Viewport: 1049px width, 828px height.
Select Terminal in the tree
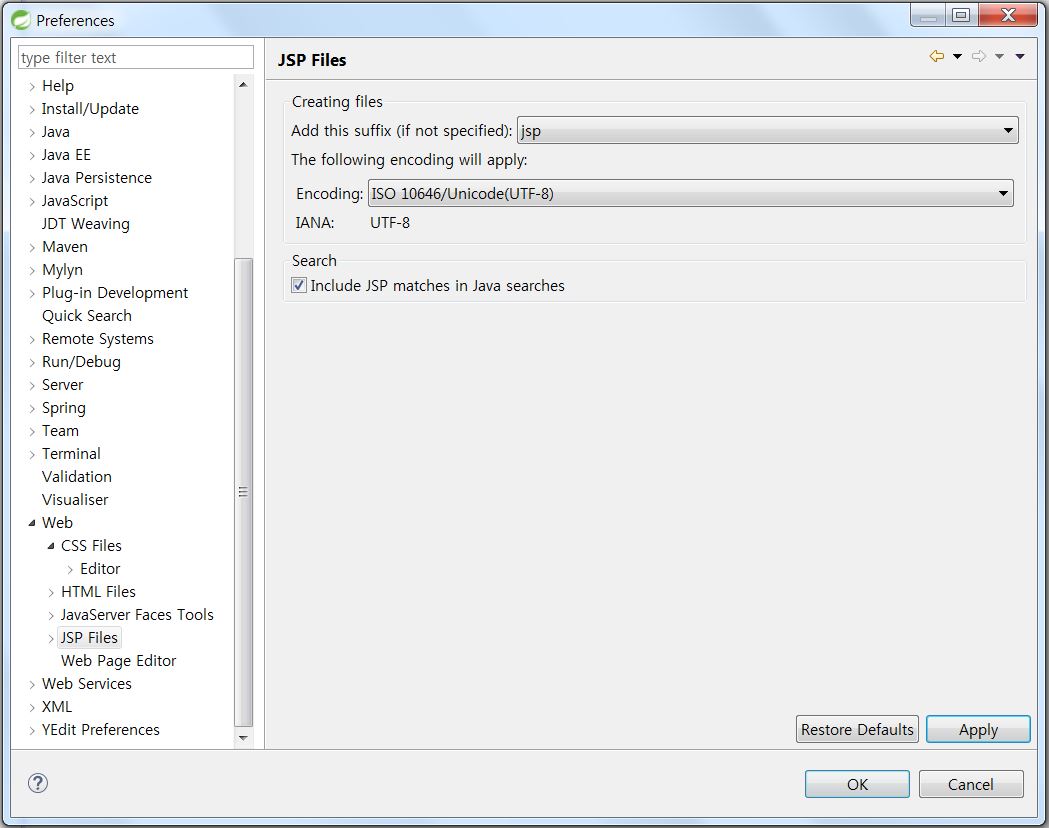71,453
